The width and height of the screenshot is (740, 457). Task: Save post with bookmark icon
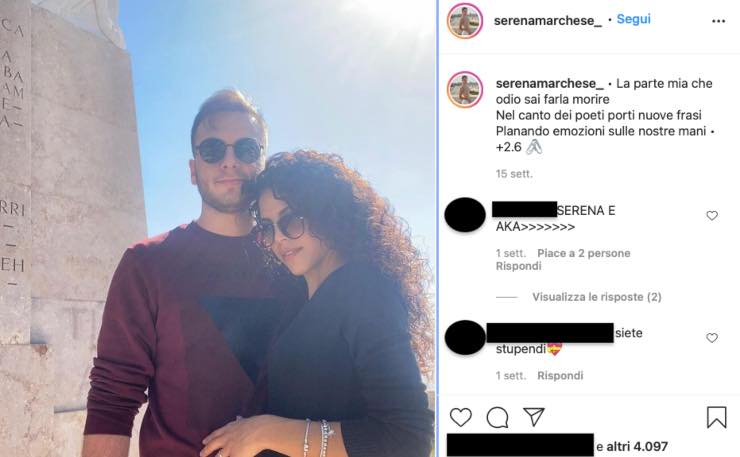pos(716,417)
